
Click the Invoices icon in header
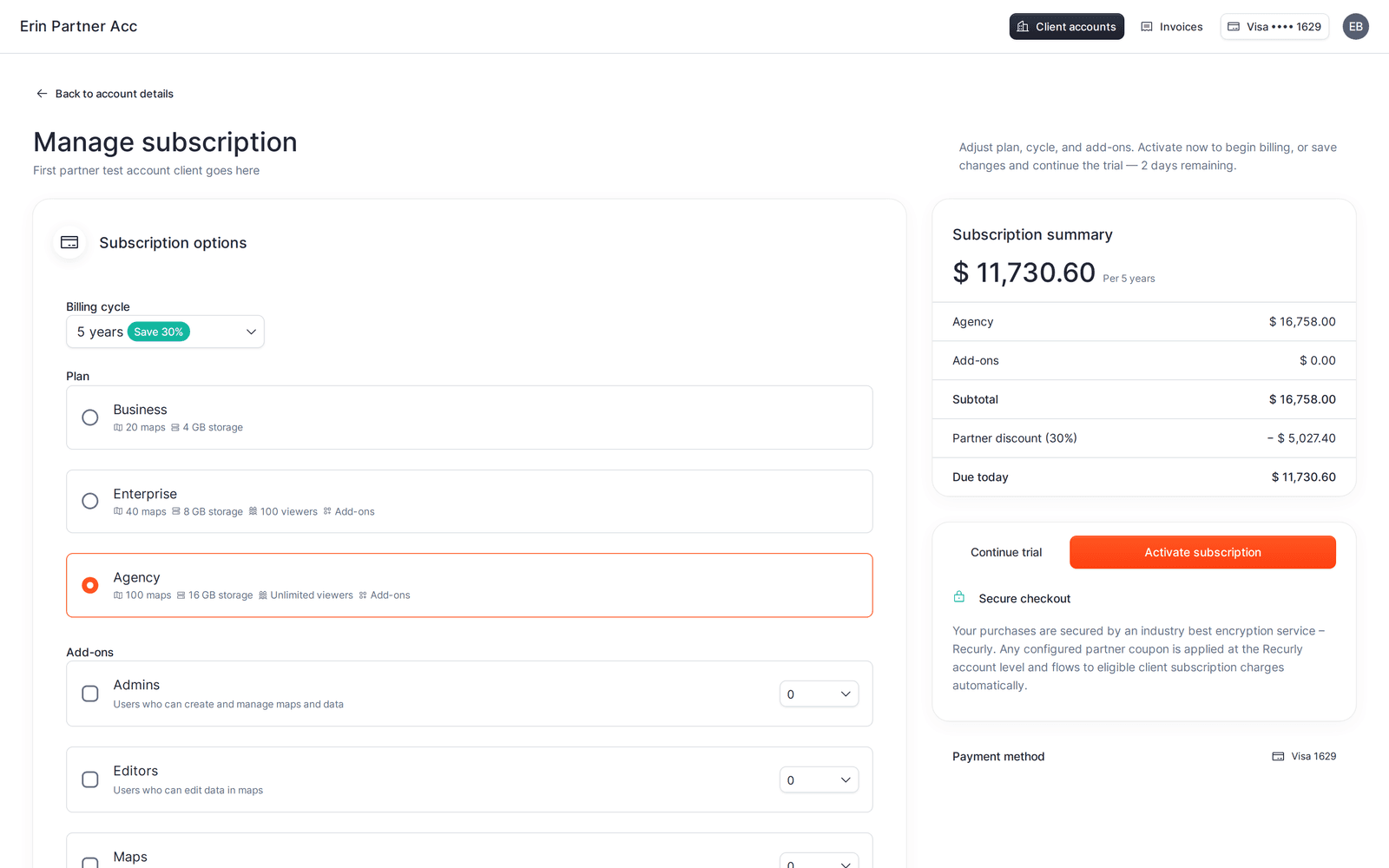pos(1147,27)
